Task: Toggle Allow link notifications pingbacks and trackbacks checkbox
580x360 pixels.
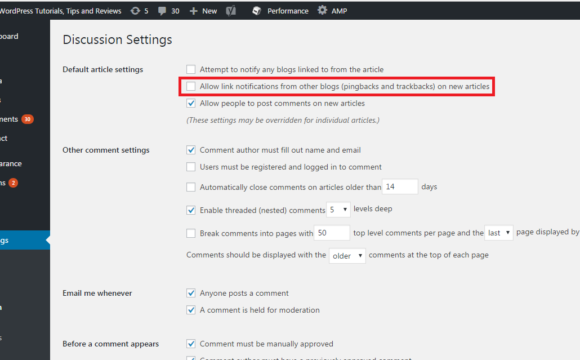Action: pyautogui.click(x=191, y=86)
